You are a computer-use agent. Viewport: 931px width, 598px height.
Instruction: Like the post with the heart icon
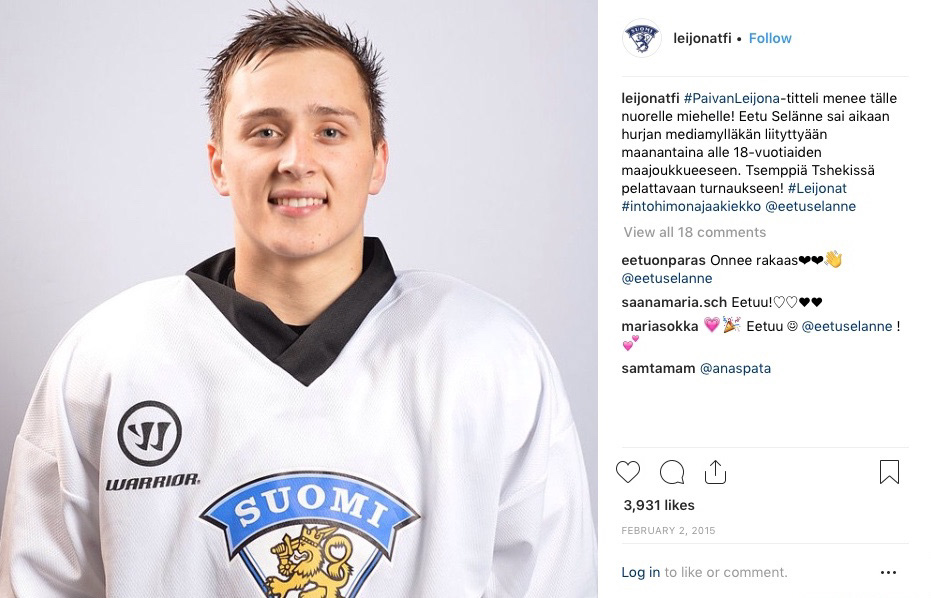click(x=628, y=472)
